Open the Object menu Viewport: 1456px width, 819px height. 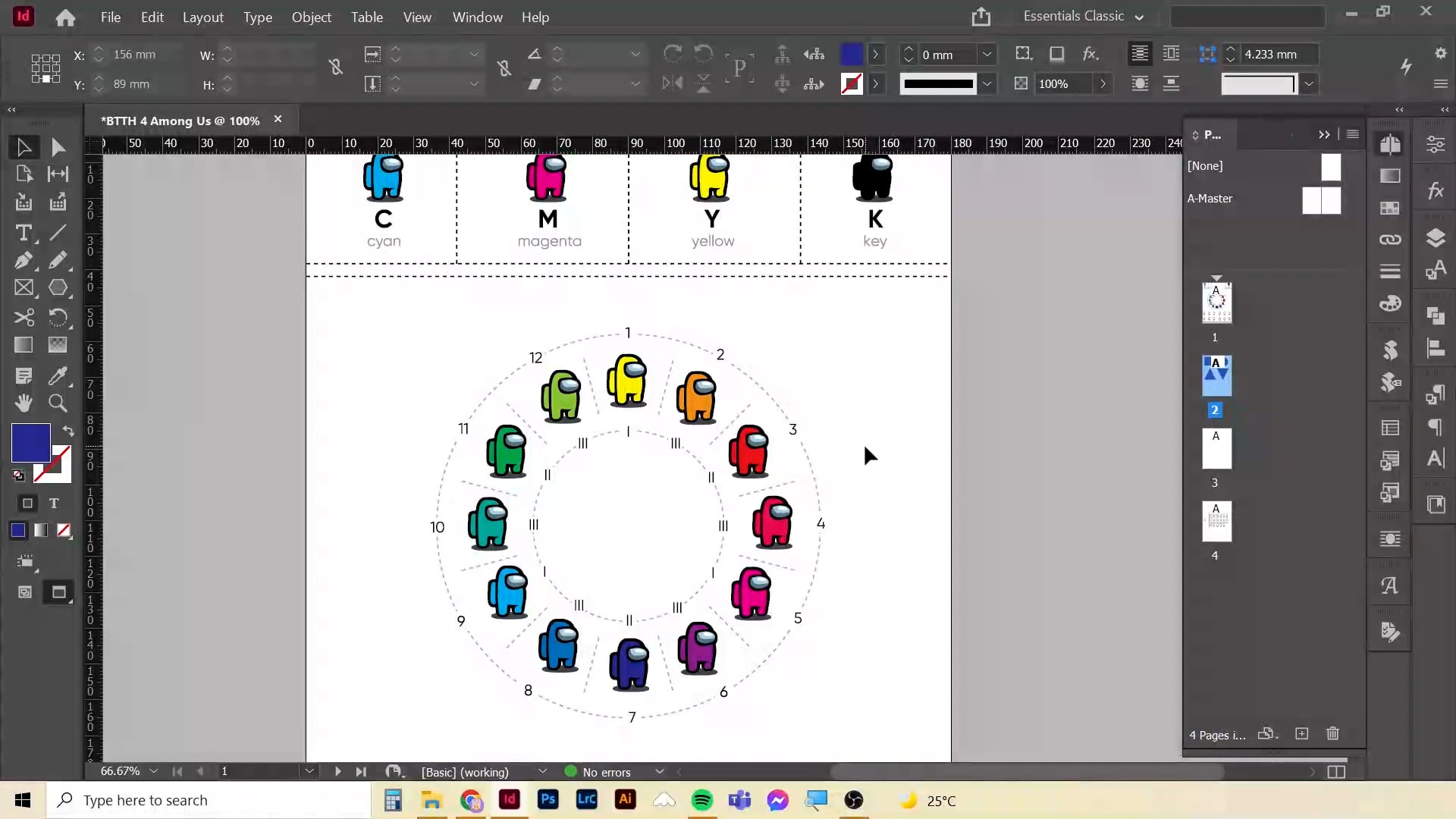311,17
